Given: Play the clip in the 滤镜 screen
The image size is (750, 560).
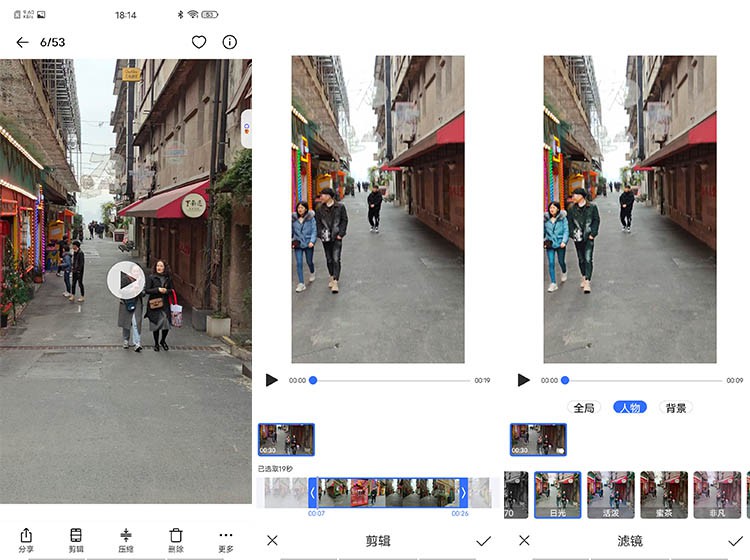Looking at the screenshot, I should (x=524, y=380).
